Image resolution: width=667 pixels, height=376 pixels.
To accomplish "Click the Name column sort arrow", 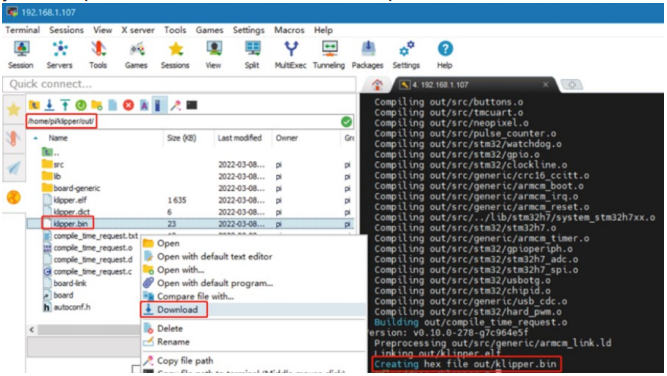I will 36,138.
